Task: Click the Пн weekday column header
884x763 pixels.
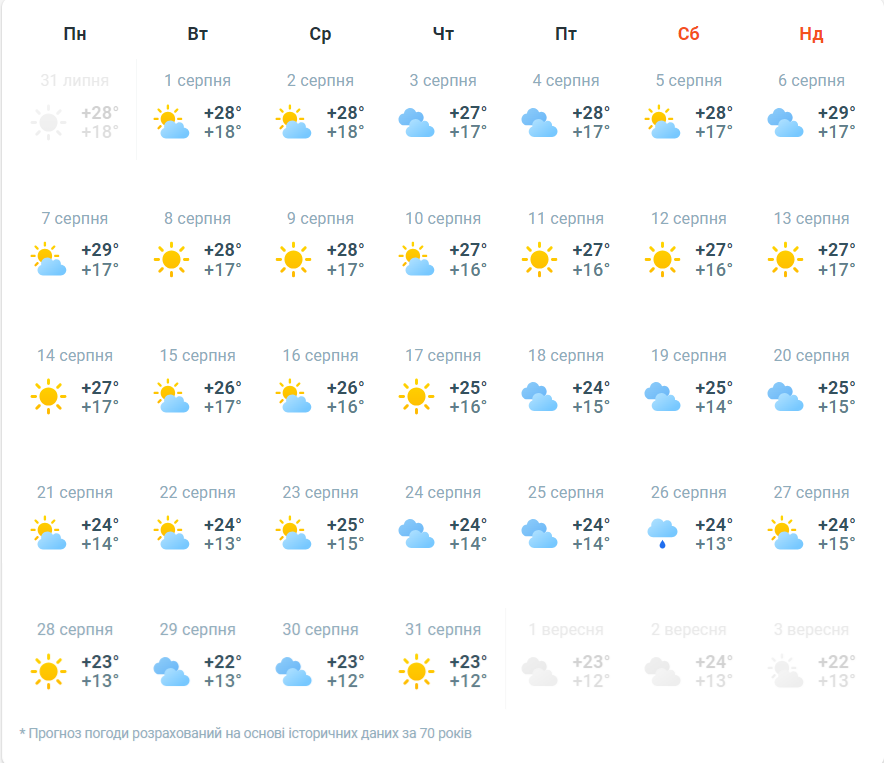Action: click(x=75, y=34)
